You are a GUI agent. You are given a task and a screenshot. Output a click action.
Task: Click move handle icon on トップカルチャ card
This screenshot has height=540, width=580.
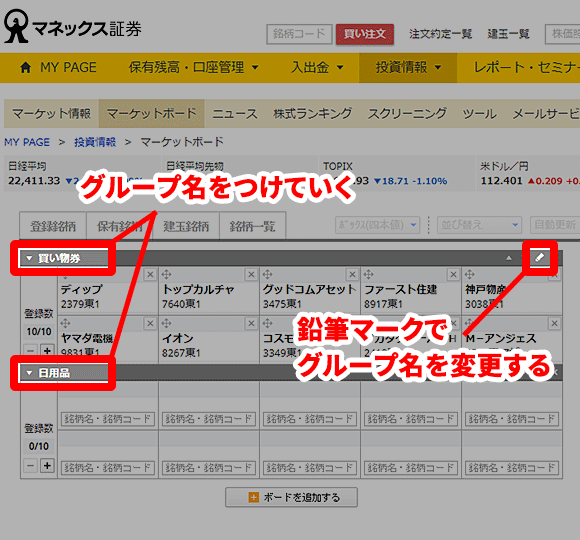click(x=166, y=274)
